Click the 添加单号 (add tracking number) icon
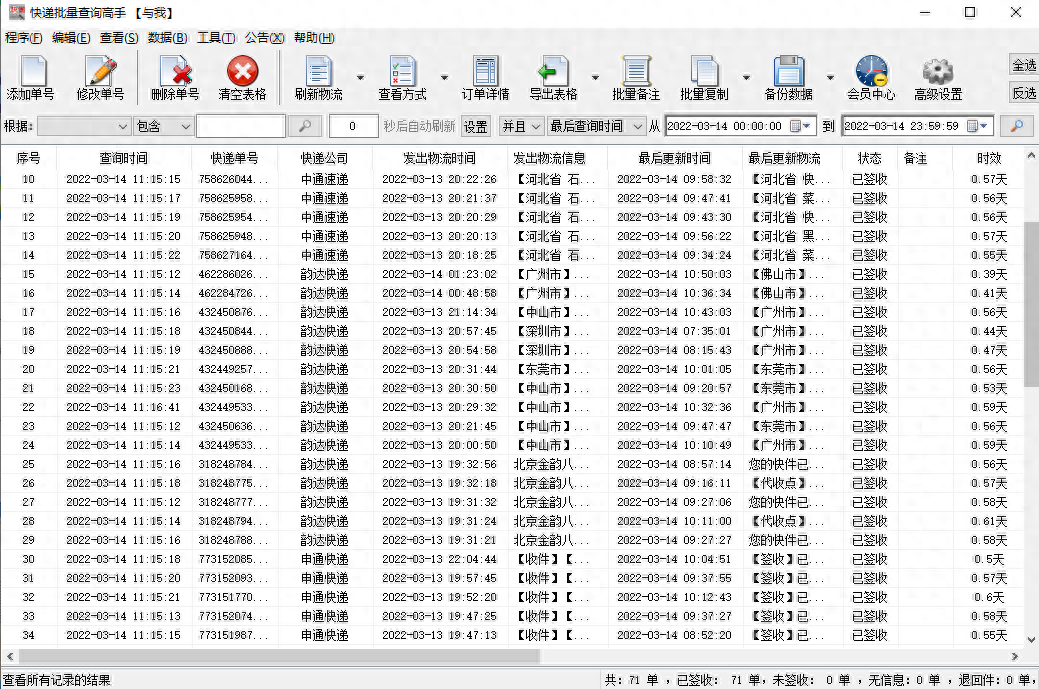1039x689 pixels. (x=31, y=73)
